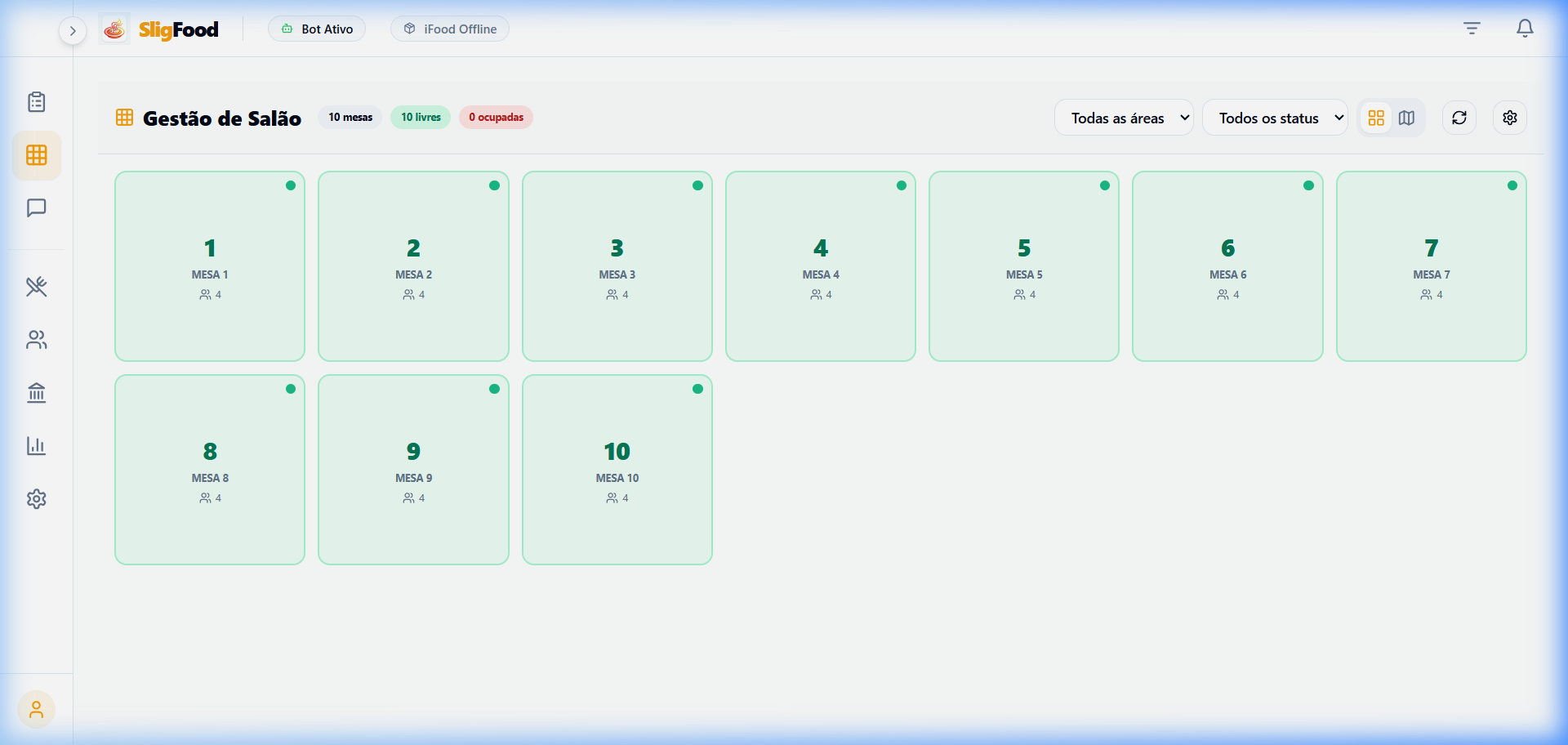1568x745 pixels.
Task: Click the refresh tables button
Action: tap(1459, 118)
